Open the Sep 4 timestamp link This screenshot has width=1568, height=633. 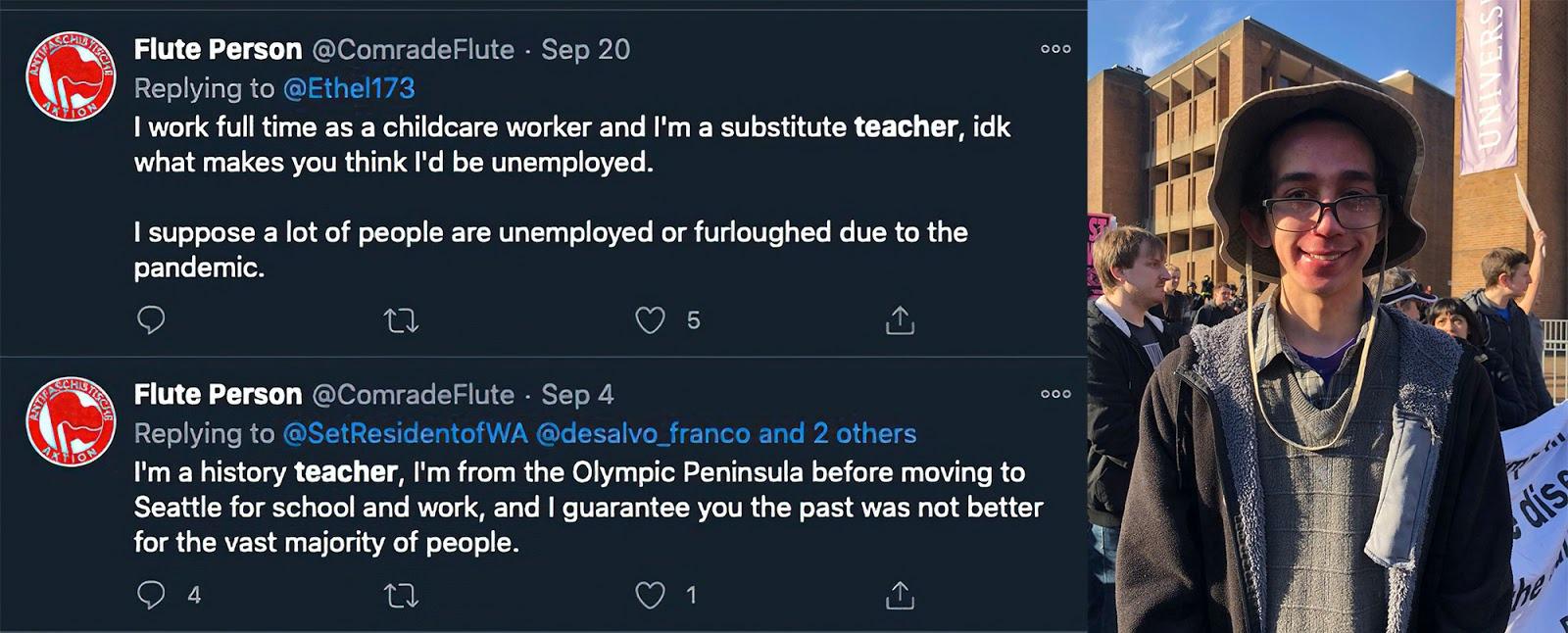coord(577,394)
